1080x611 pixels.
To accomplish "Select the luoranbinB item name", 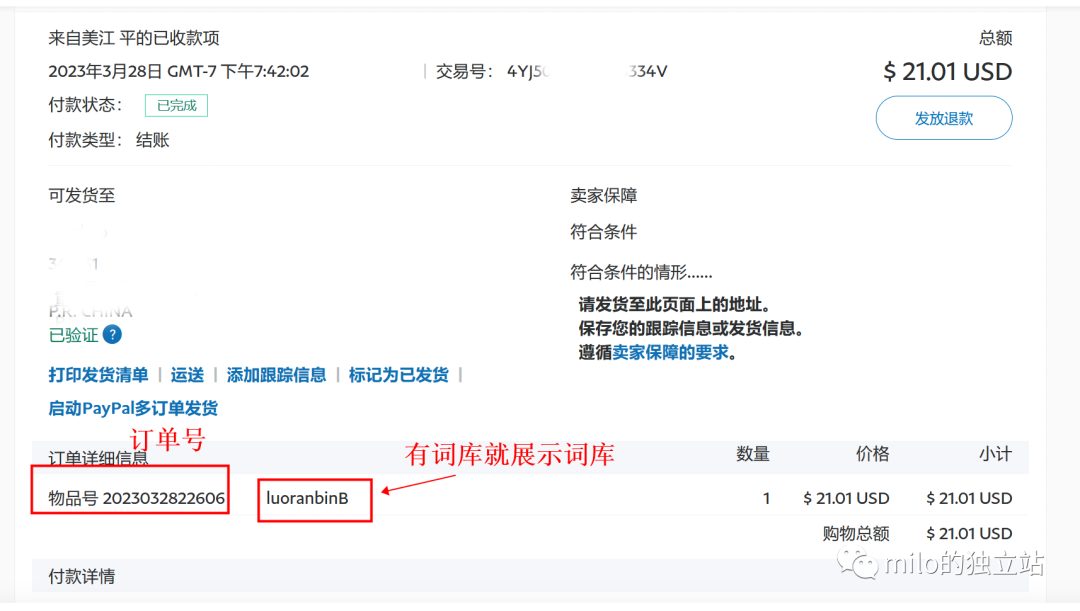I will point(307,498).
